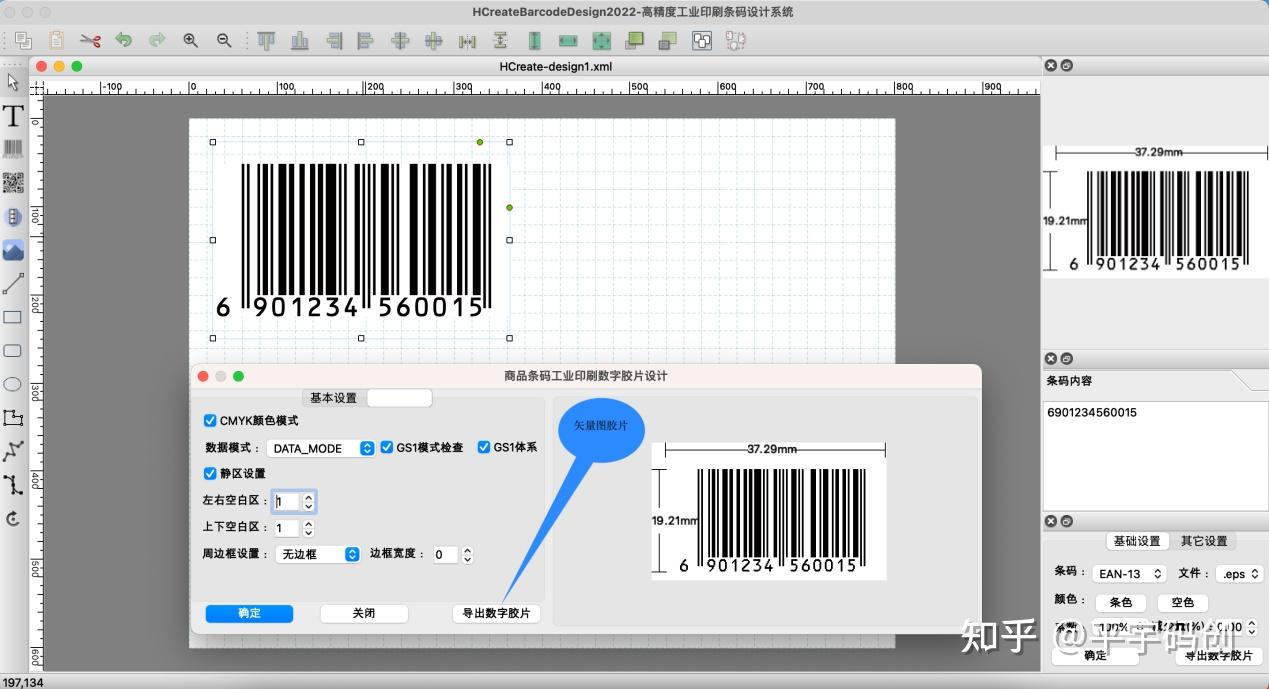
Task: Select the straight line drawing tool
Action: click(13, 284)
